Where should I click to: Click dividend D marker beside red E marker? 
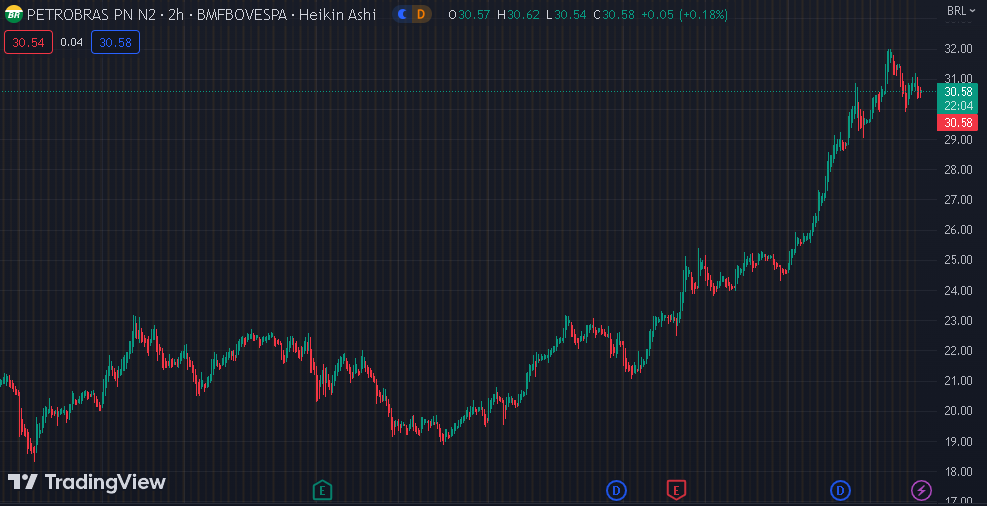pos(616,489)
